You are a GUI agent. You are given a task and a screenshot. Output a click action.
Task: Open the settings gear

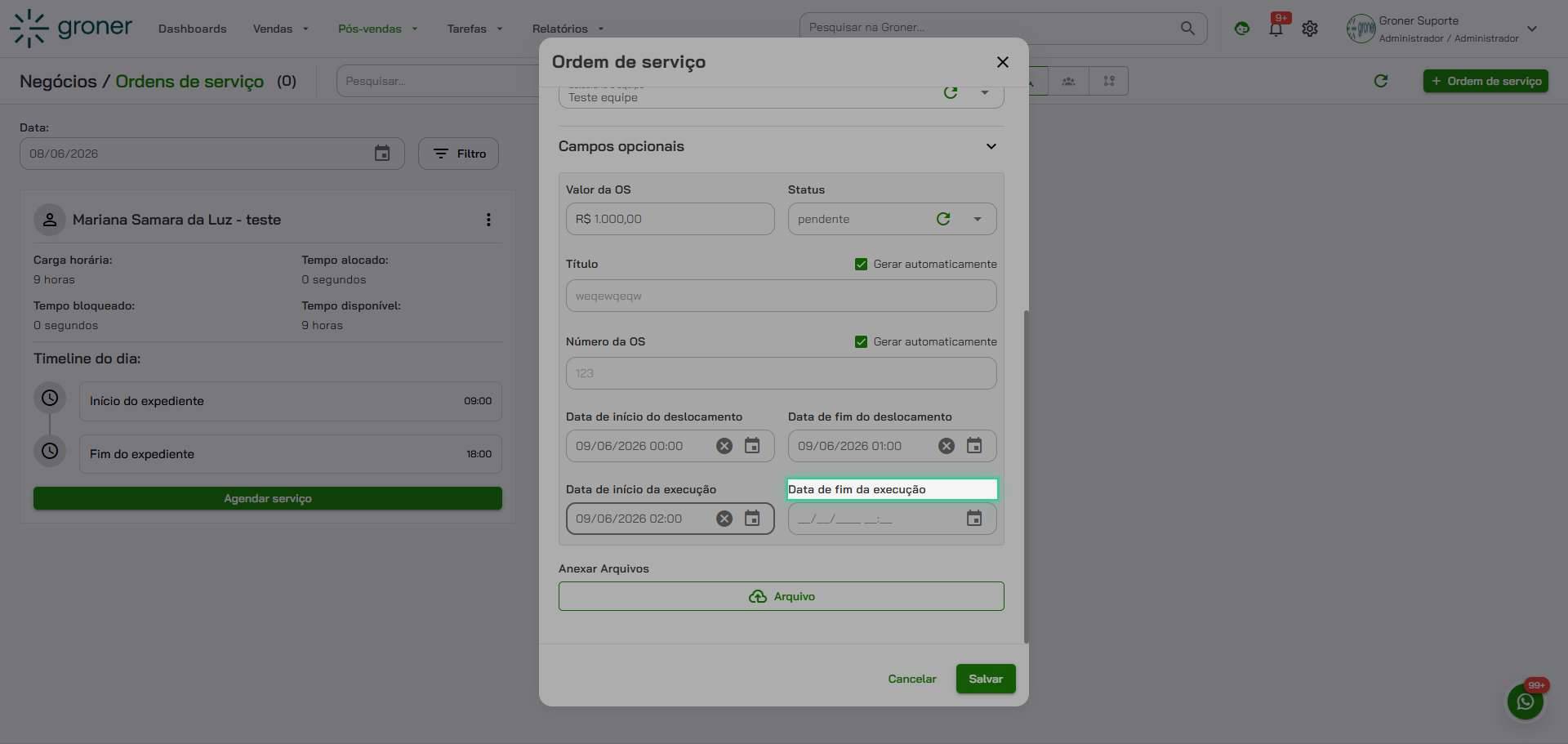[1310, 29]
